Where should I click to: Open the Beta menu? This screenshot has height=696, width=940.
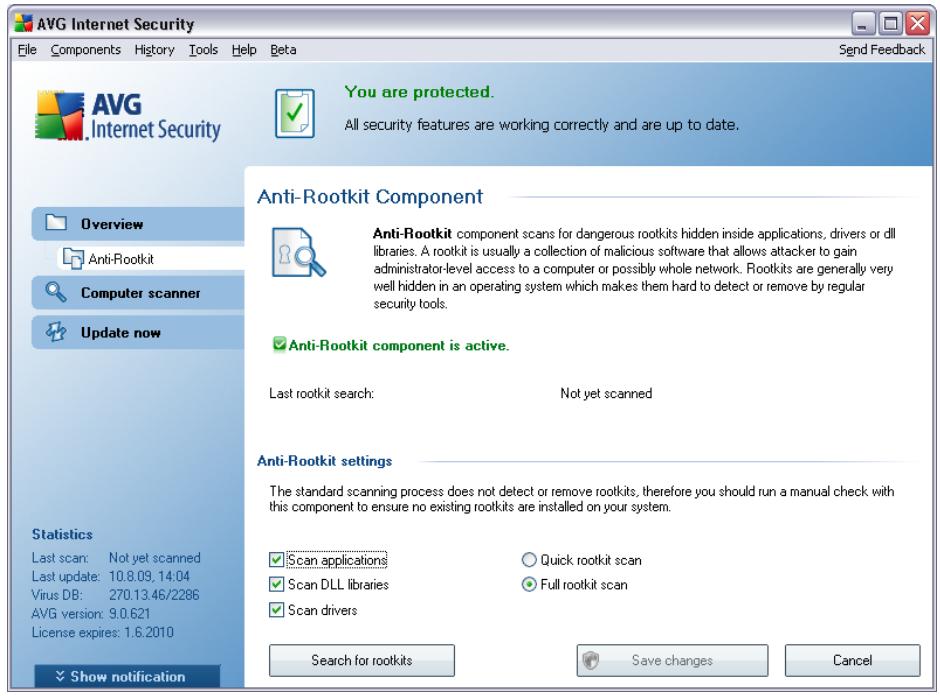(x=283, y=50)
